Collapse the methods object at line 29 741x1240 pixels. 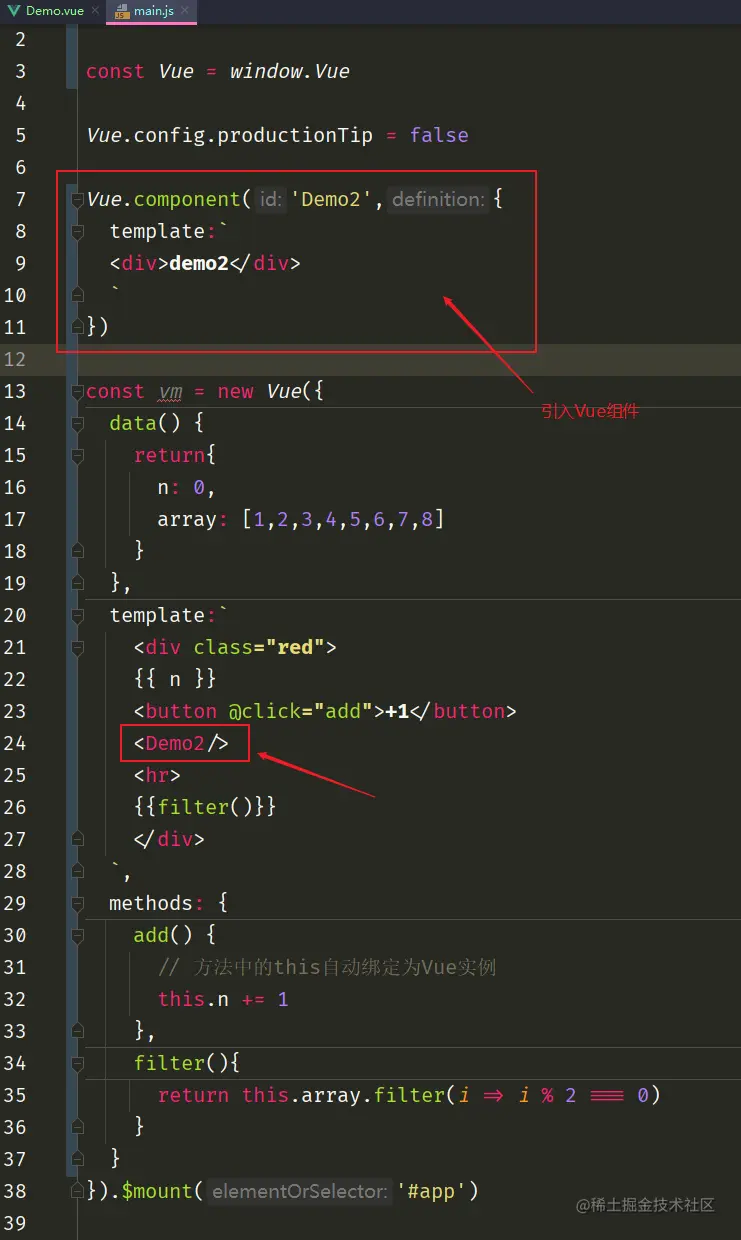(x=78, y=904)
